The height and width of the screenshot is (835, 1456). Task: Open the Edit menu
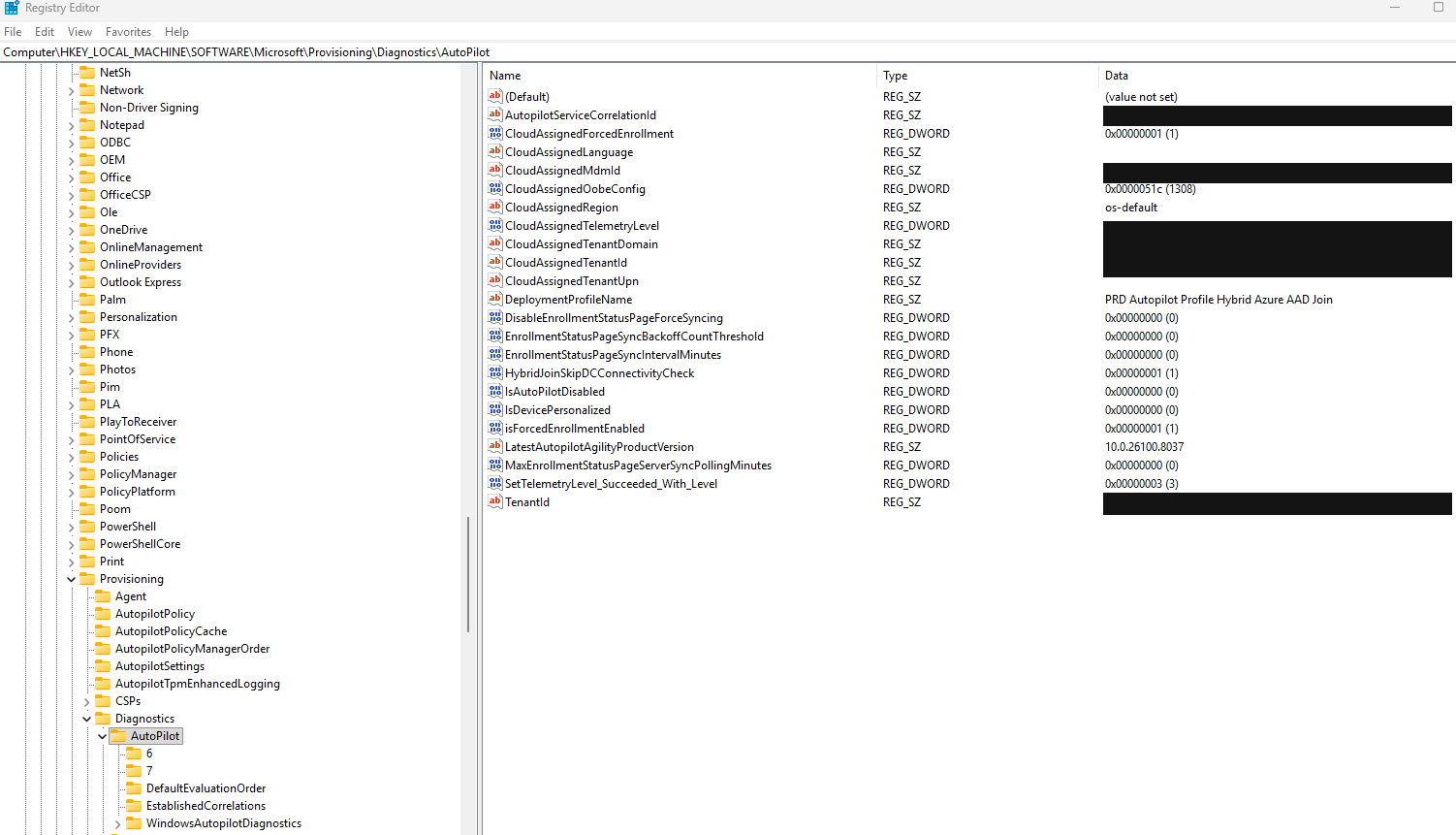click(x=45, y=32)
